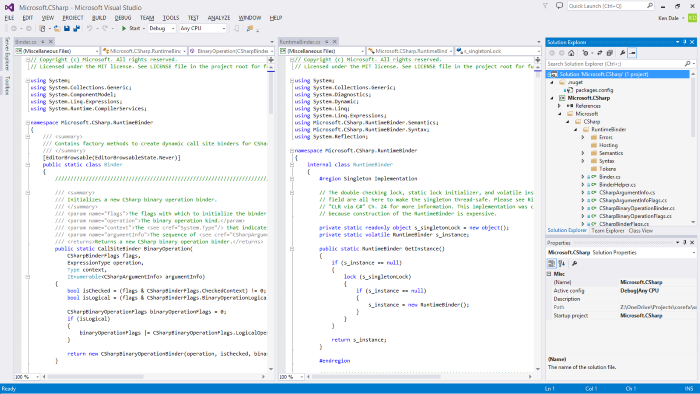The width and height of the screenshot is (700, 394).
Task: Click search magnifier icon in Solution Explorer
Action: click(x=688, y=64)
